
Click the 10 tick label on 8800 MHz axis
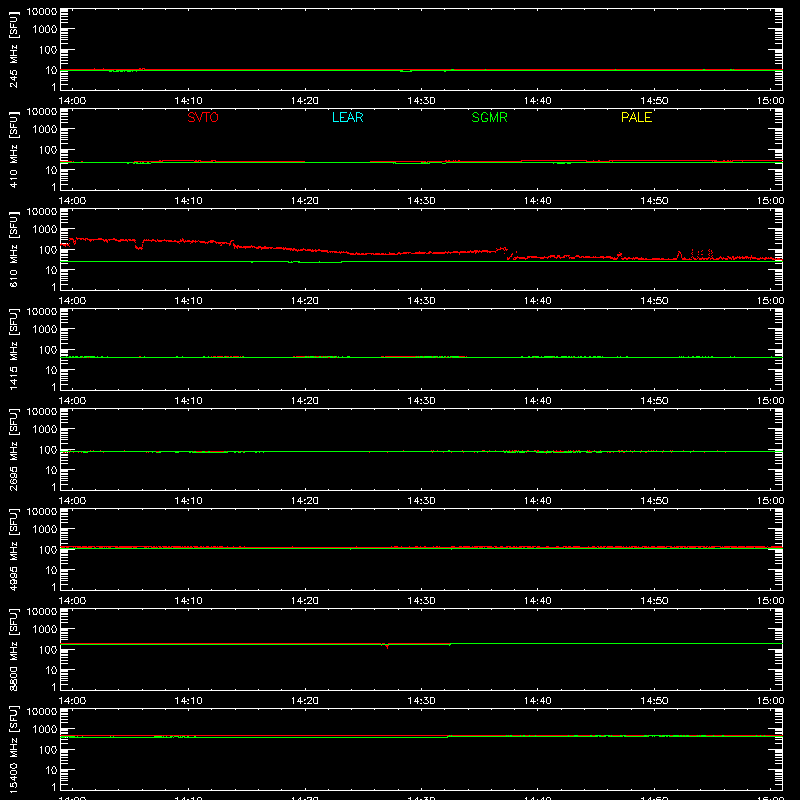(51, 670)
